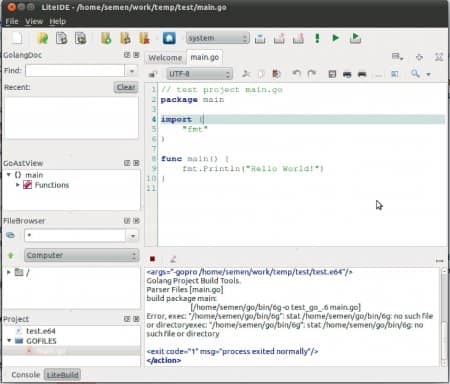Click the Clear button in GolangDoc
450x384 pixels.
coord(126,87)
